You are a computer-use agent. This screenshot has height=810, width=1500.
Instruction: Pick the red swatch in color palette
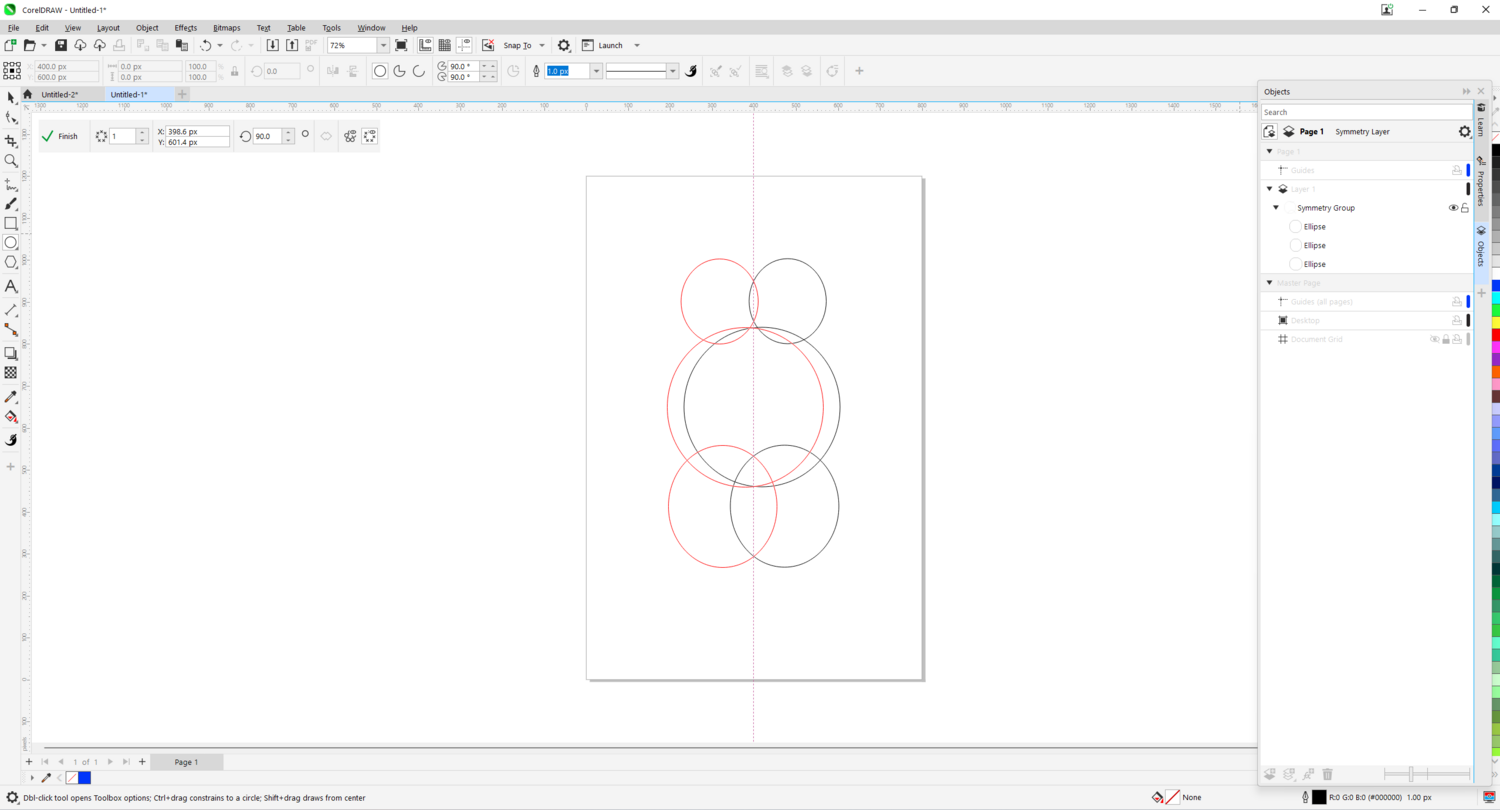[x=1495, y=335]
